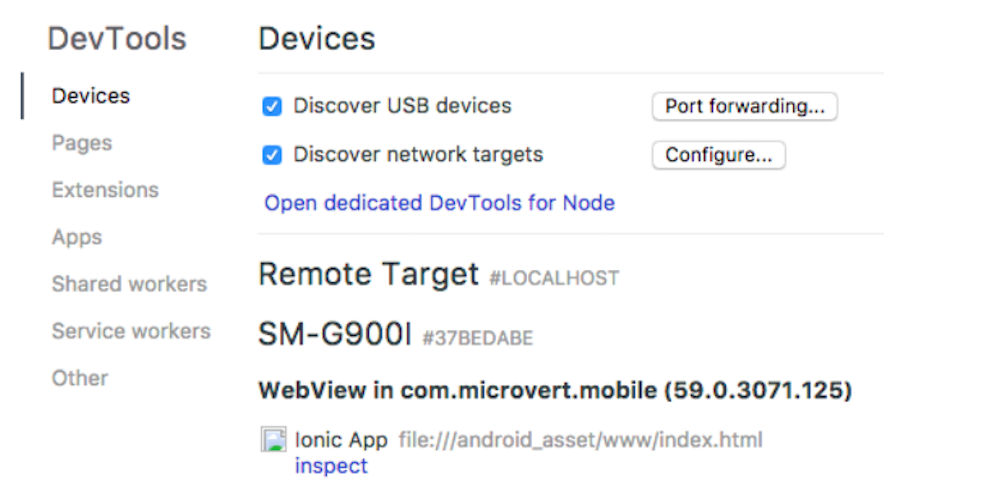This screenshot has height=503, width=1000.
Task: Inspect the Ionic App WebView
Action: (331, 466)
